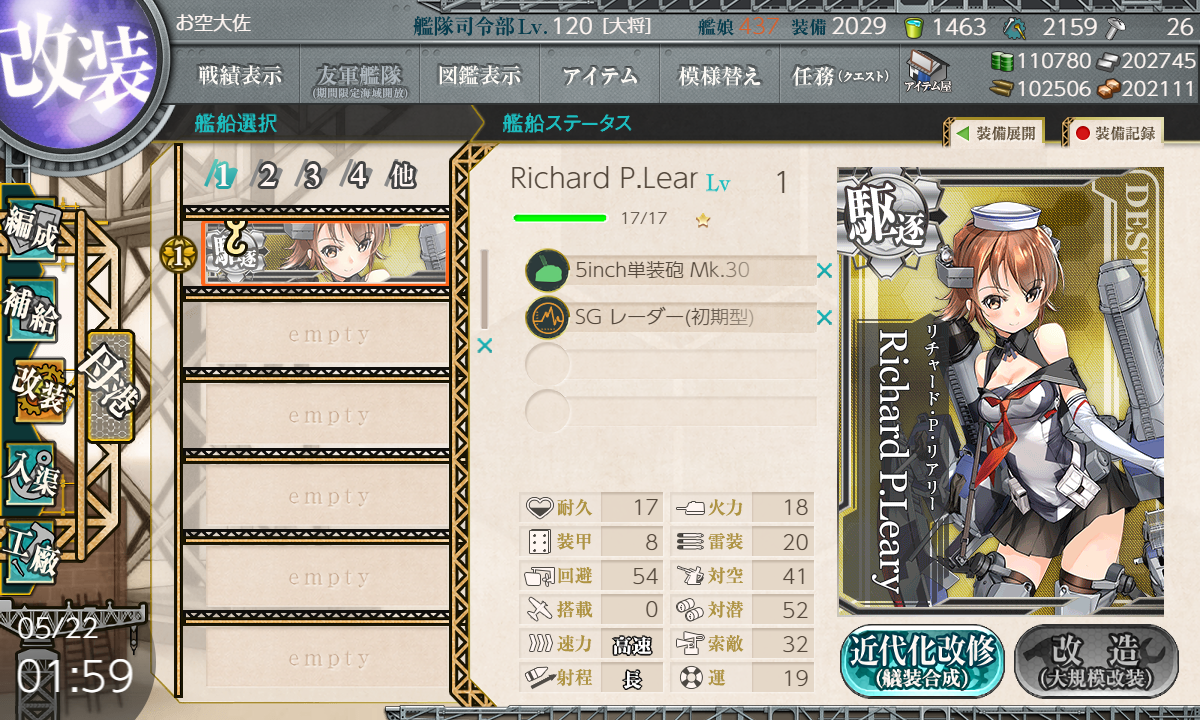Switch to the 他 (other) fleet tab
The width and height of the screenshot is (1200, 720).
[402, 176]
